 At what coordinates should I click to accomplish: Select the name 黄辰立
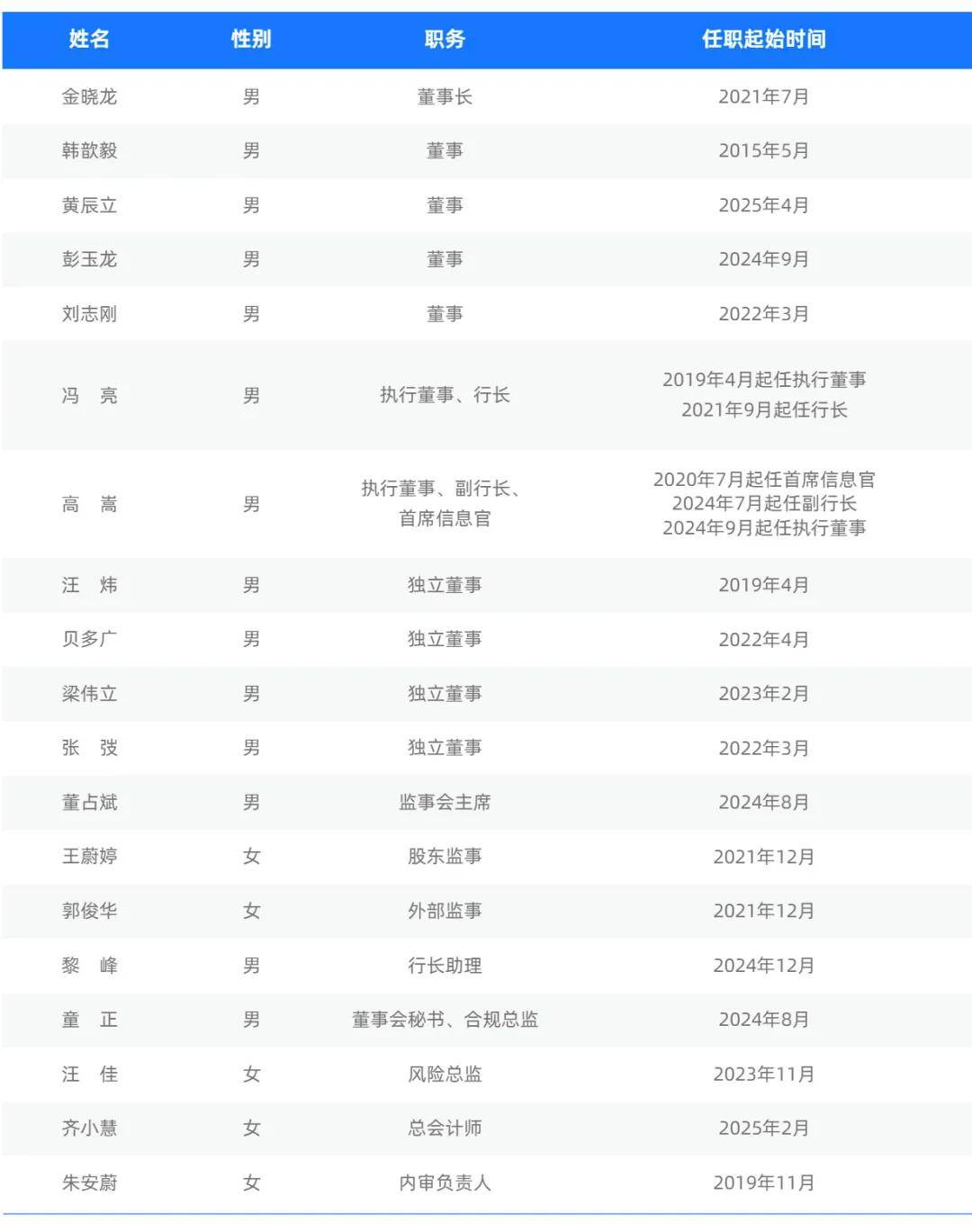pos(89,205)
